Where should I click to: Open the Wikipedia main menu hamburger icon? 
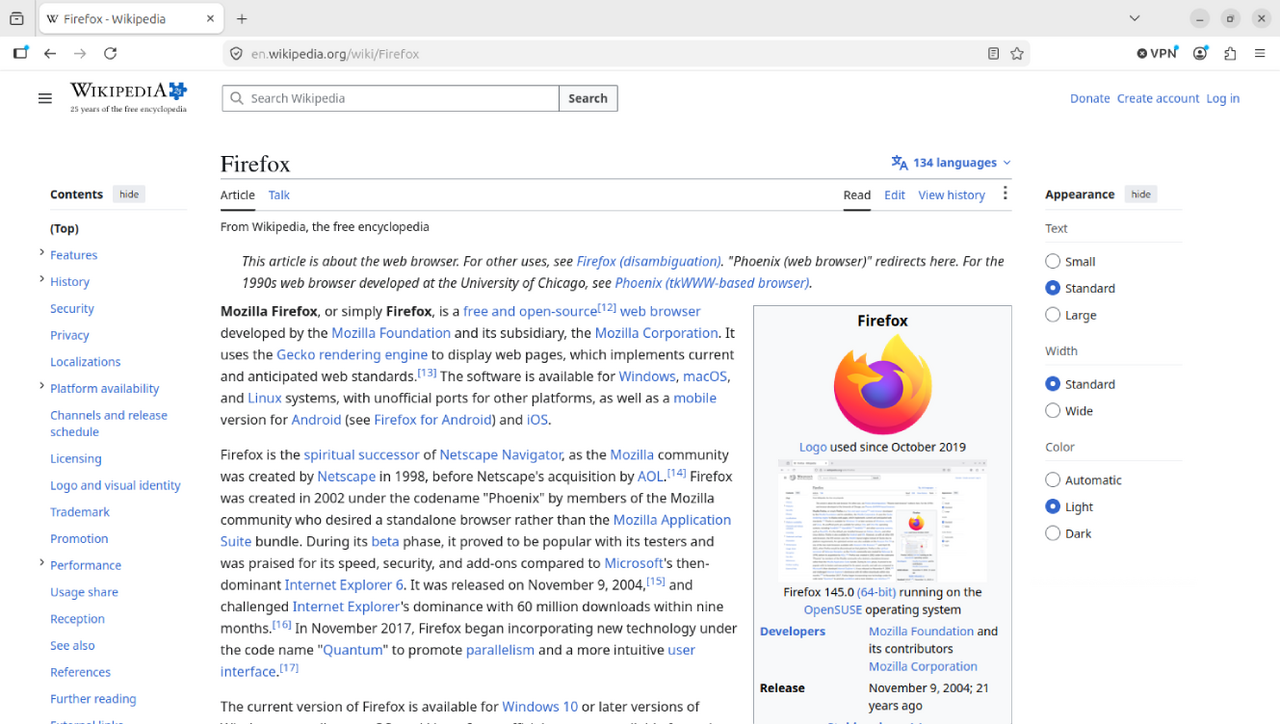coord(45,98)
